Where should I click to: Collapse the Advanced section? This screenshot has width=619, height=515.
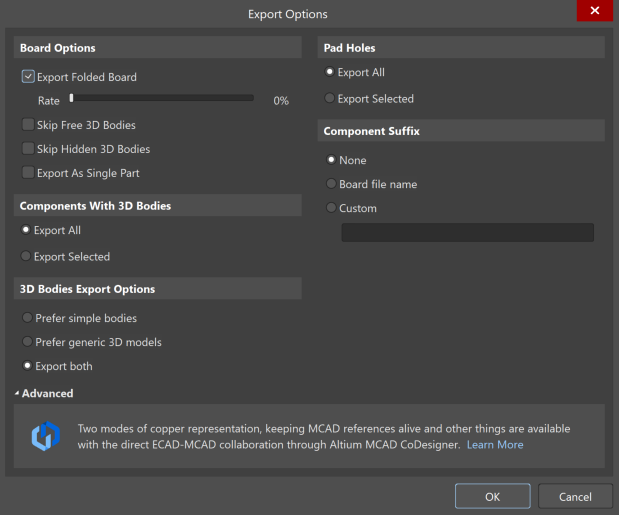coord(17,393)
